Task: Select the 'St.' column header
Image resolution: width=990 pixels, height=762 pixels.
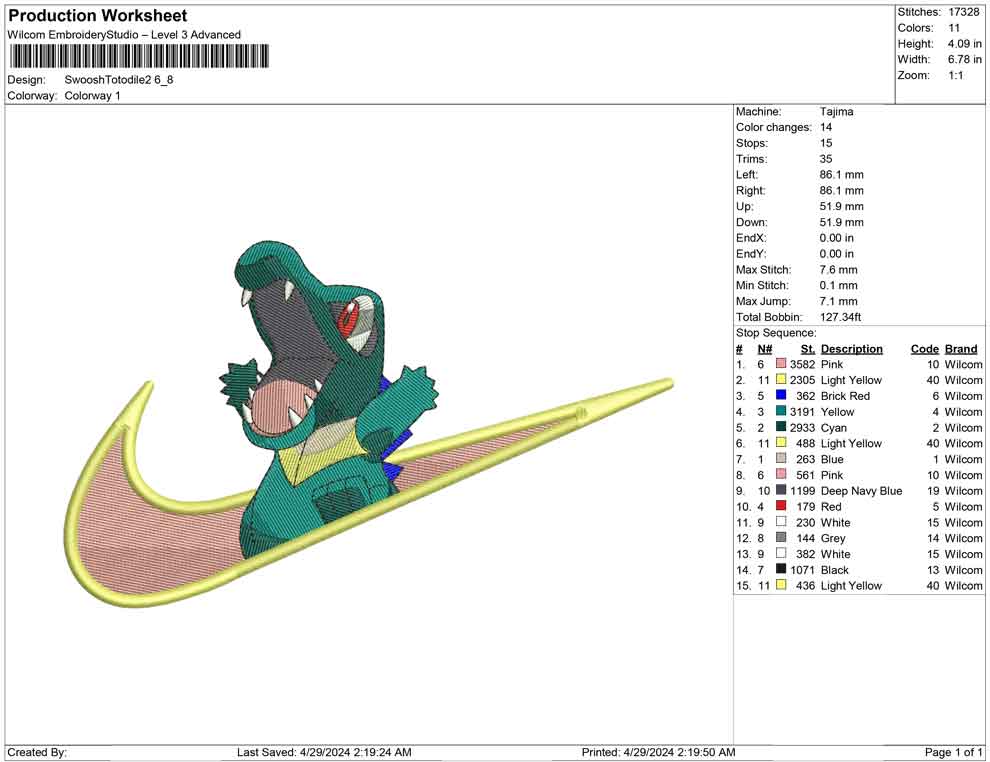Action: point(808,349)
